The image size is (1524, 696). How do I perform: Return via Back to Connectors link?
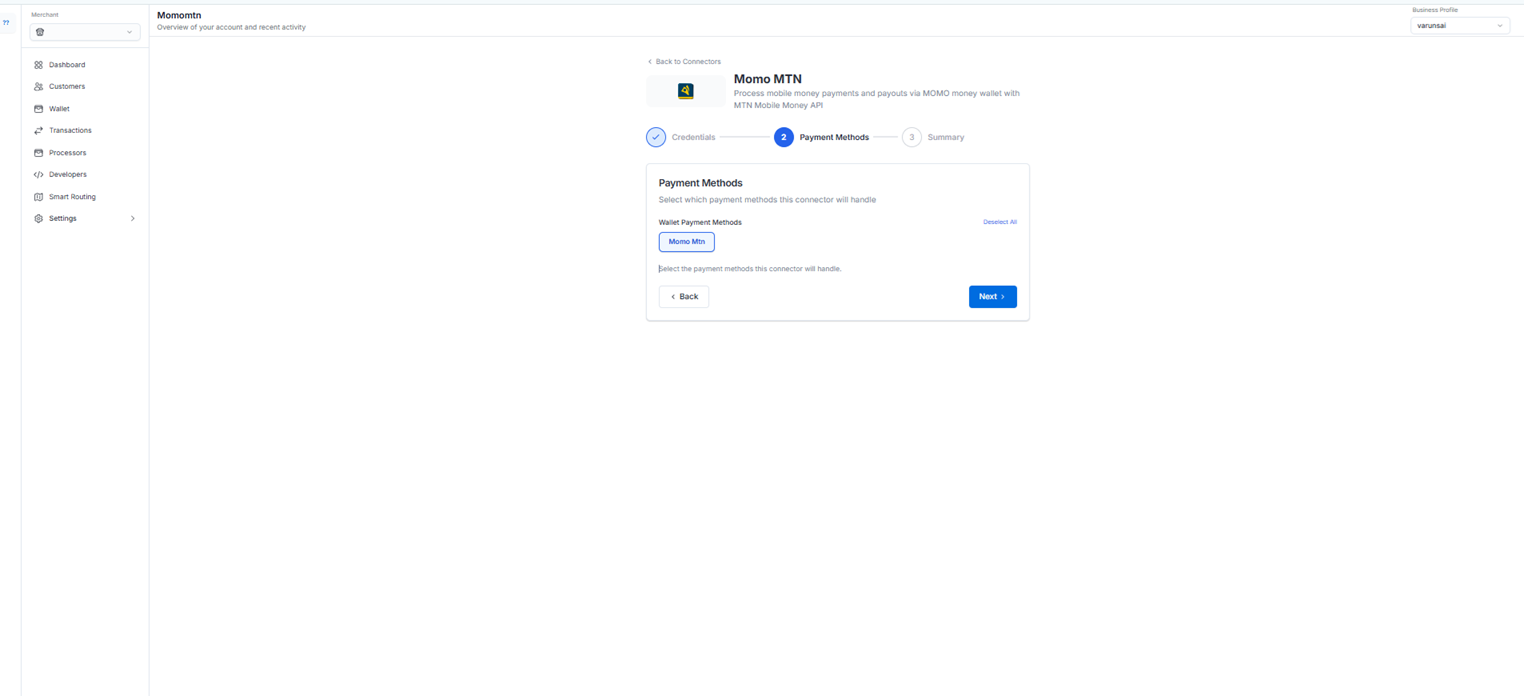coord(684,62)
